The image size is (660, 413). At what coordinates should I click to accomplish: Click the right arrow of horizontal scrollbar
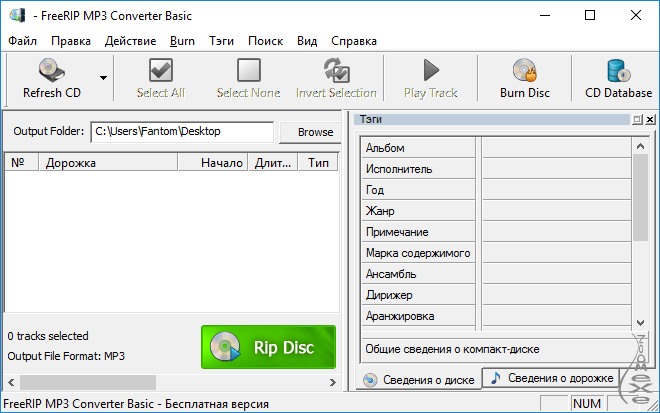coord(333,382)
